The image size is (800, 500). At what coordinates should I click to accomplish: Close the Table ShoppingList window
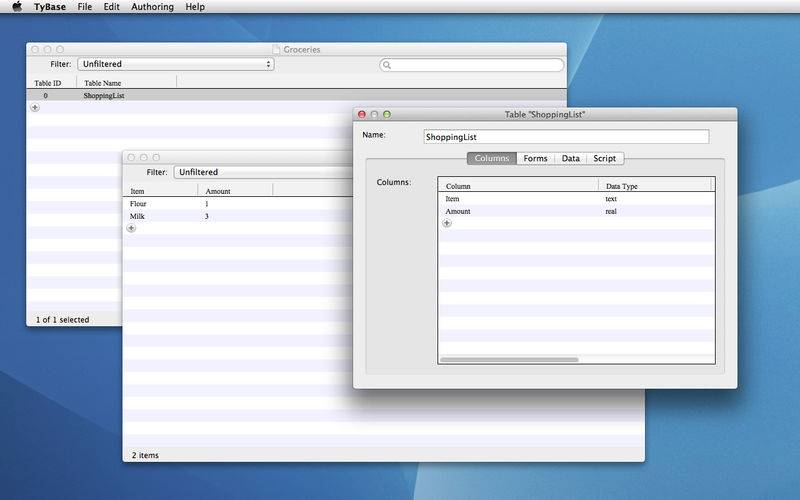tap(362, 114)
